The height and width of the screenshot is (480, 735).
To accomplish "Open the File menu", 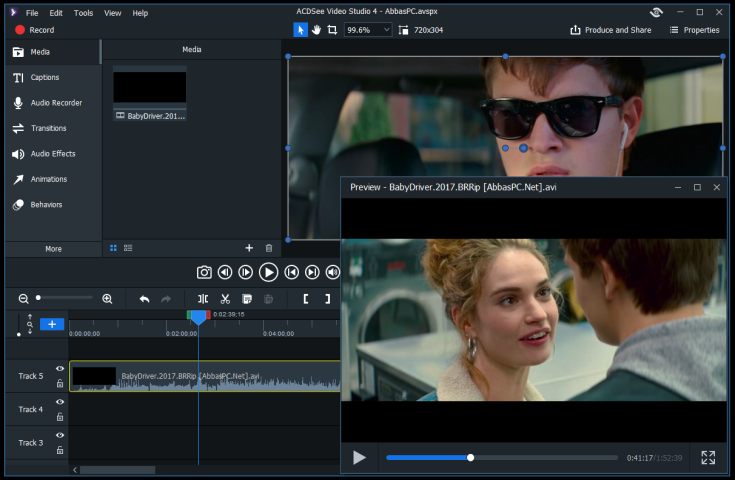I will coord(32,13).
